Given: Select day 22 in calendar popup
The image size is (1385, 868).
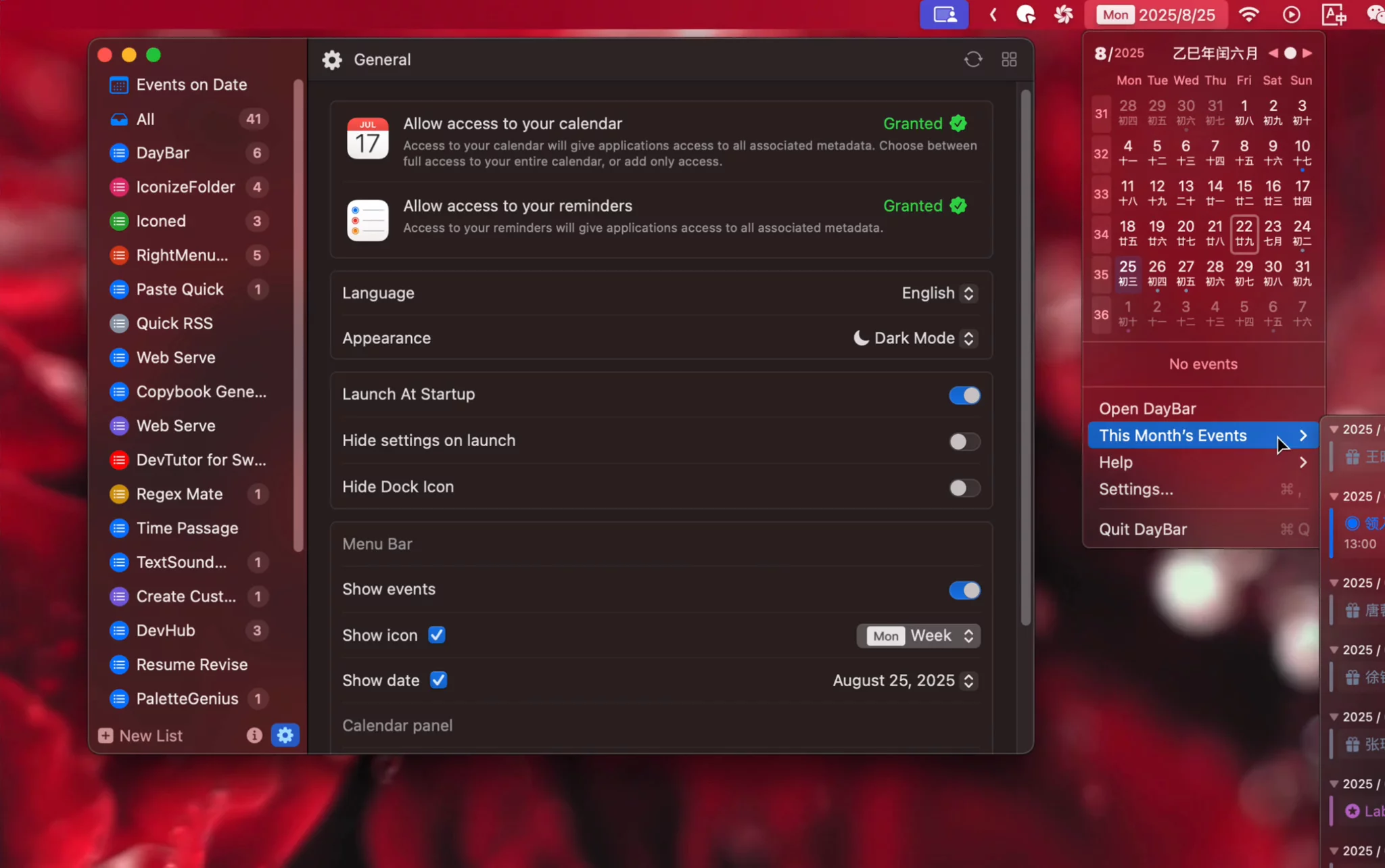Looking at the screenshot, I should pyautogui.click(x=1244, y=233).
